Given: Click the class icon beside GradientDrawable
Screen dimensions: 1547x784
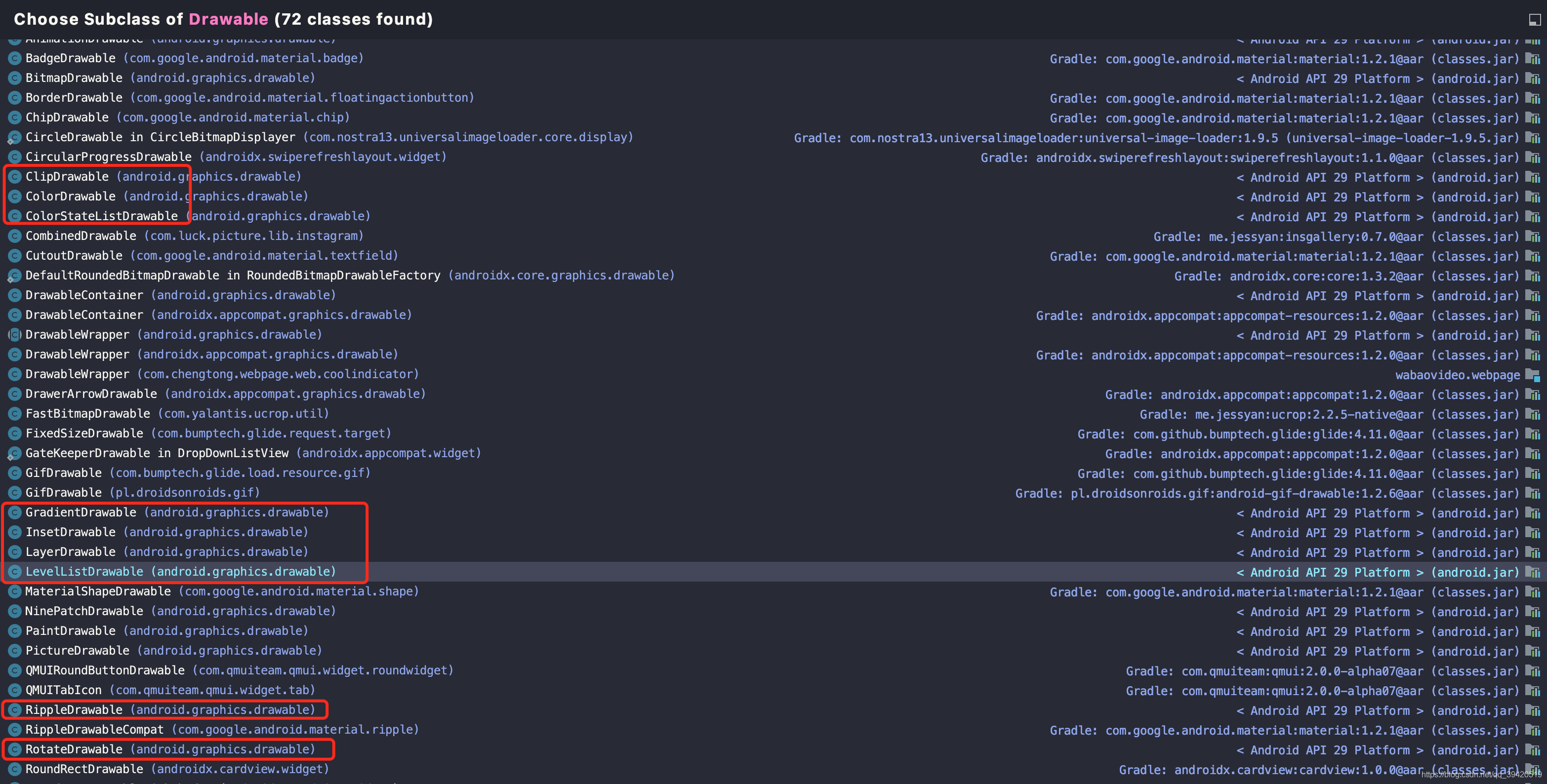Looking at the screenshot, I should point(14,512).
